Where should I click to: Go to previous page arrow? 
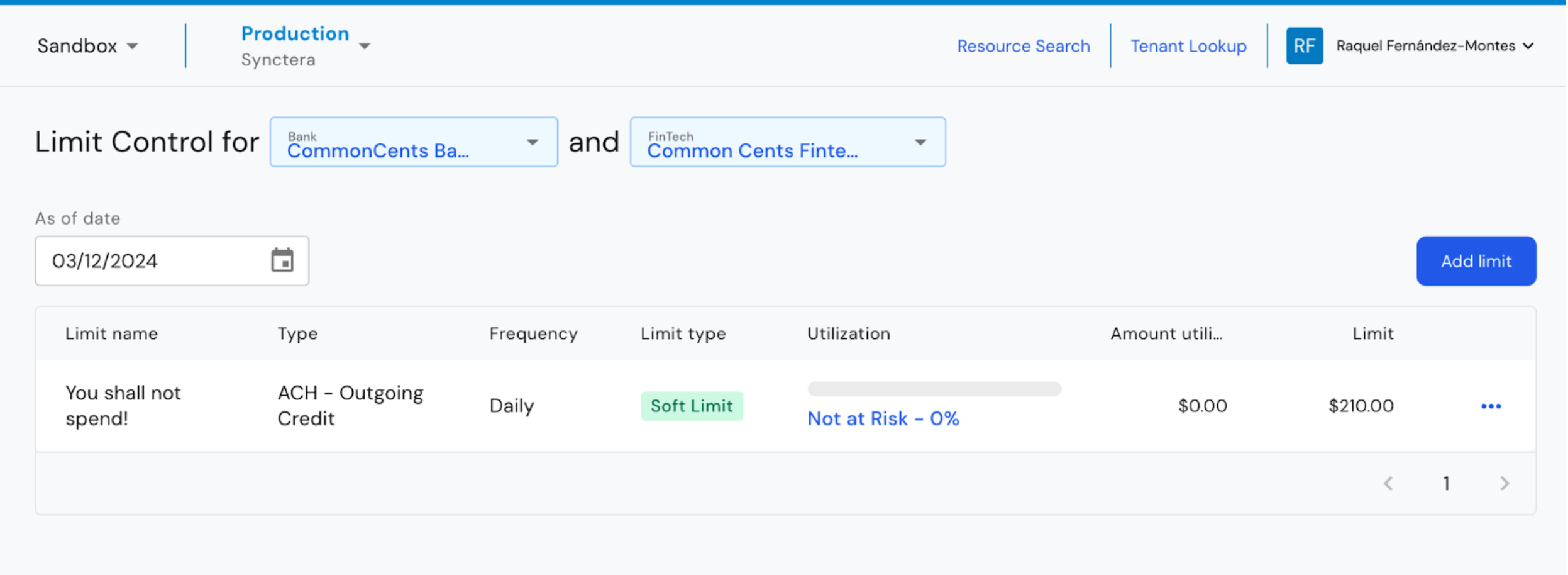click(1388, 483)
